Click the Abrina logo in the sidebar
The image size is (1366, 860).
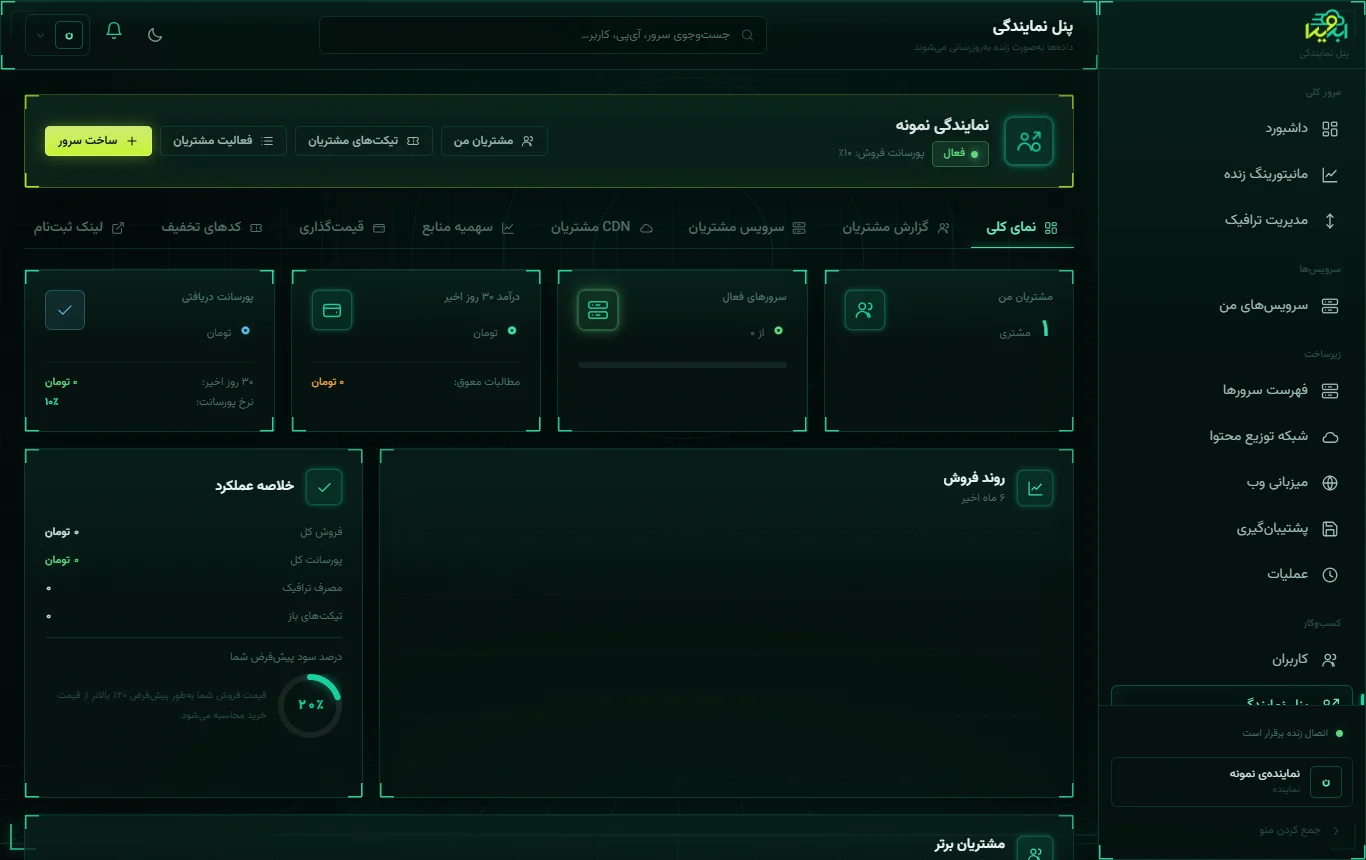1327,27
